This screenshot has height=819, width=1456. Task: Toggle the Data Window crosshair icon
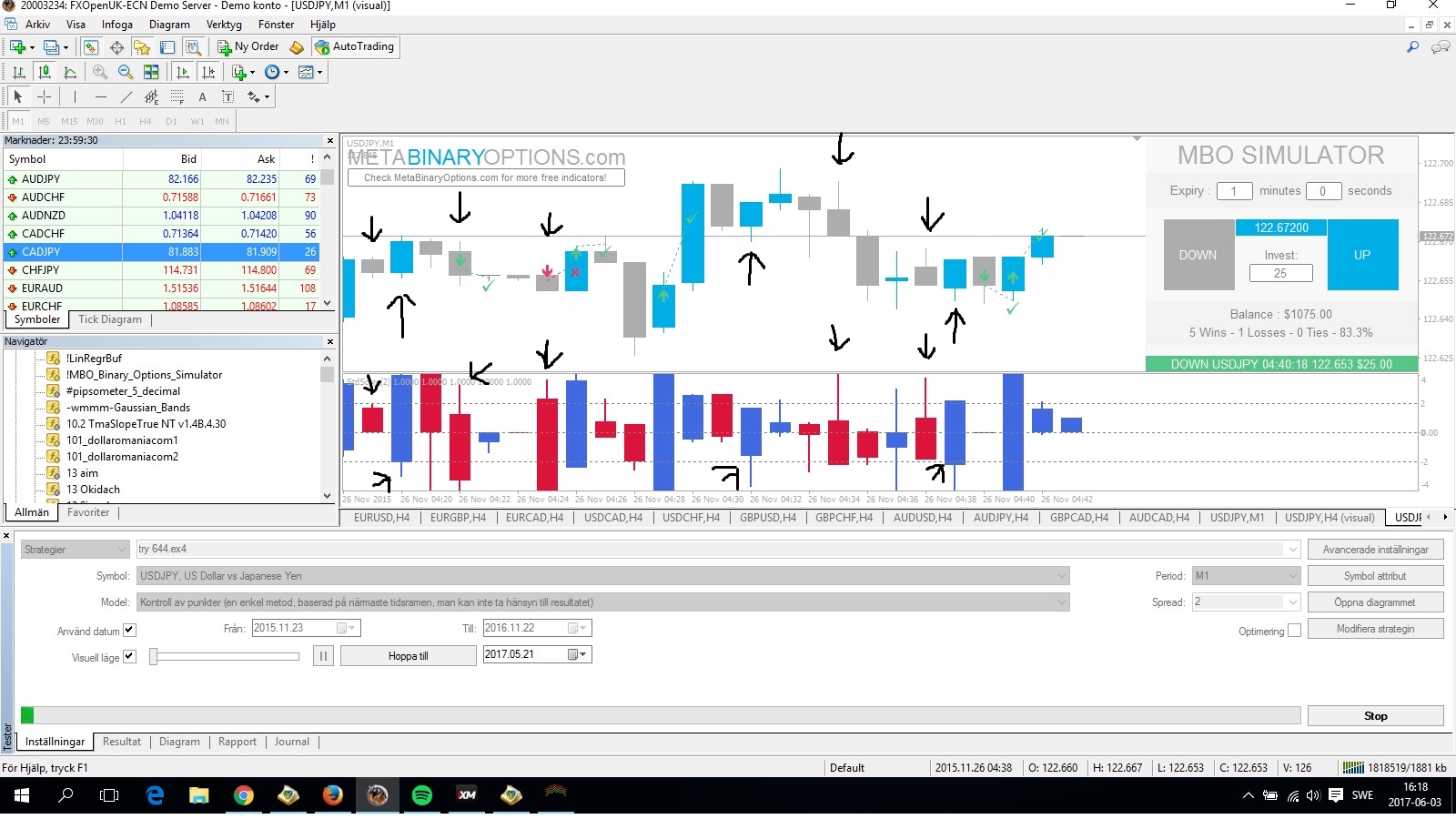(x=116, y=46)
